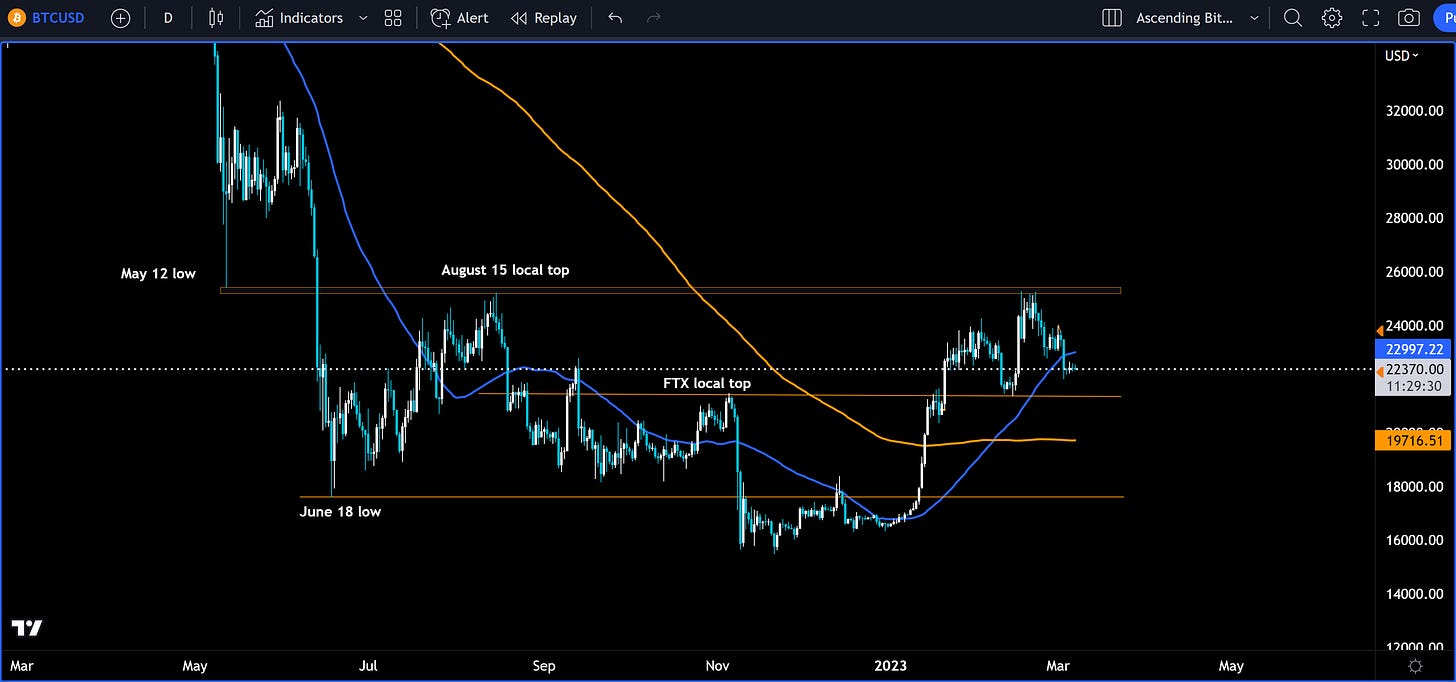Undo the last chart action

615,18
